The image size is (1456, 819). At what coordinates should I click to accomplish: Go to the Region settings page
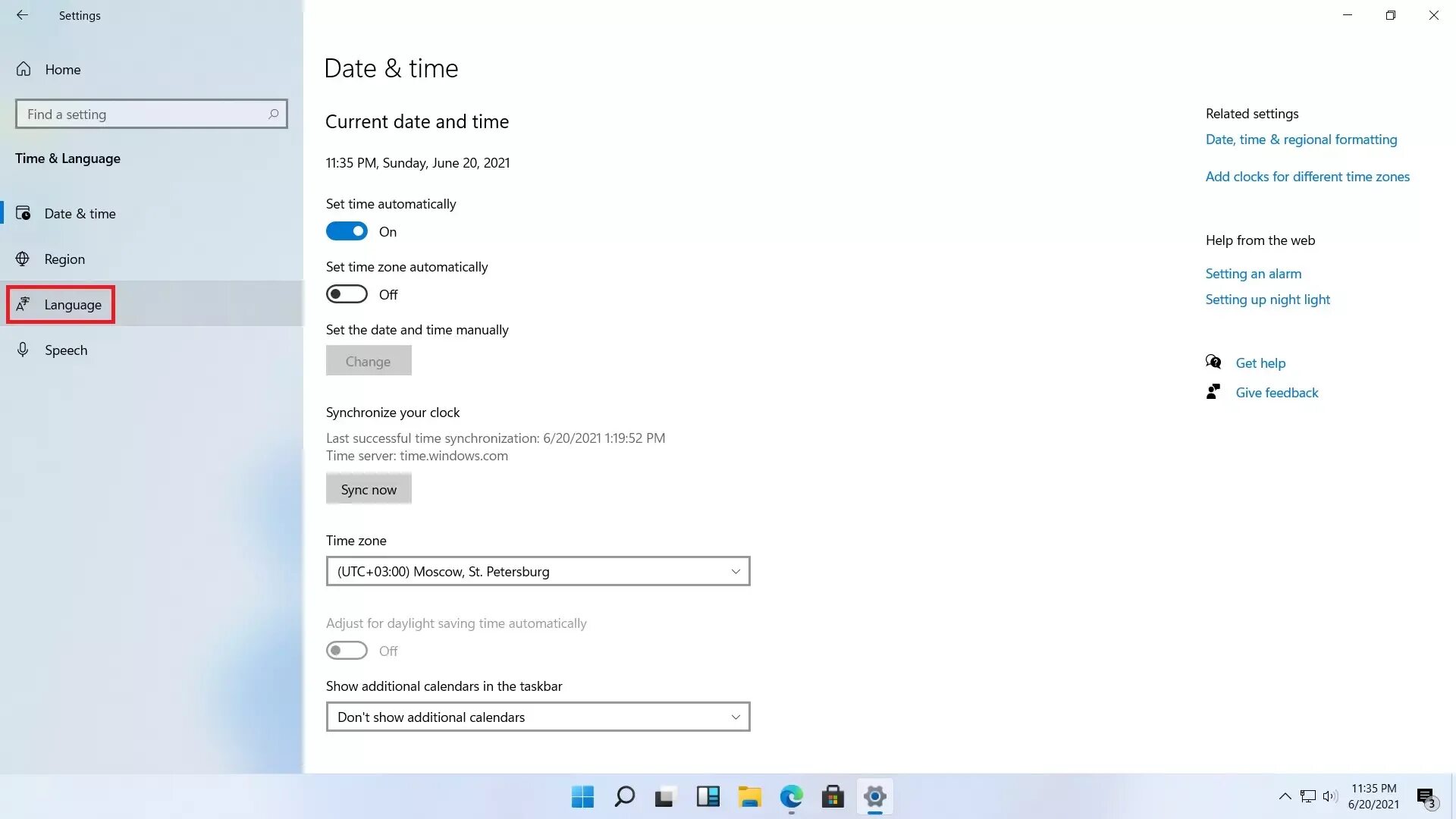(64, 259)
